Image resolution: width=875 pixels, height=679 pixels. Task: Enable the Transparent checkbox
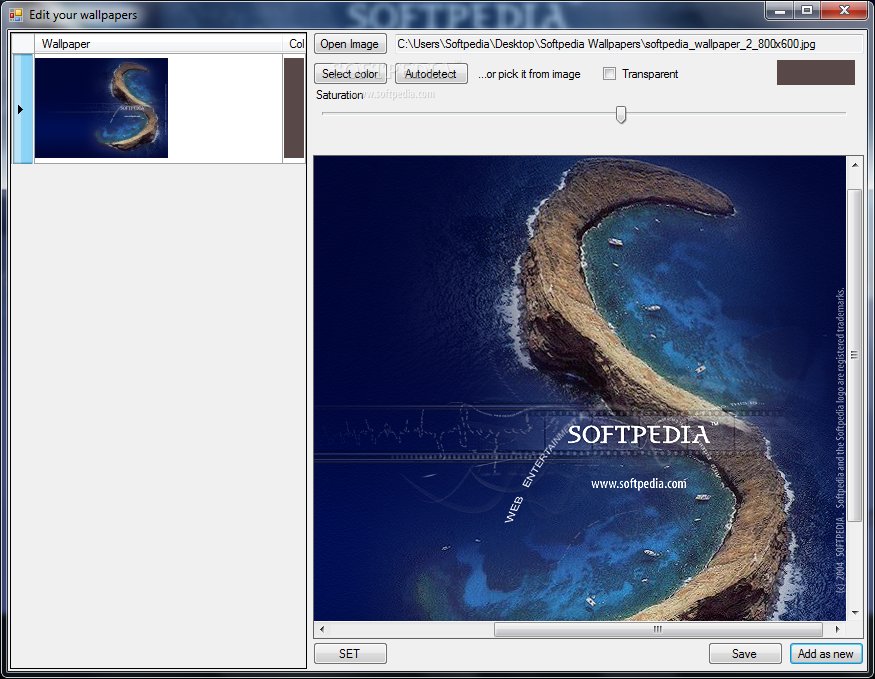pos(609,74)
